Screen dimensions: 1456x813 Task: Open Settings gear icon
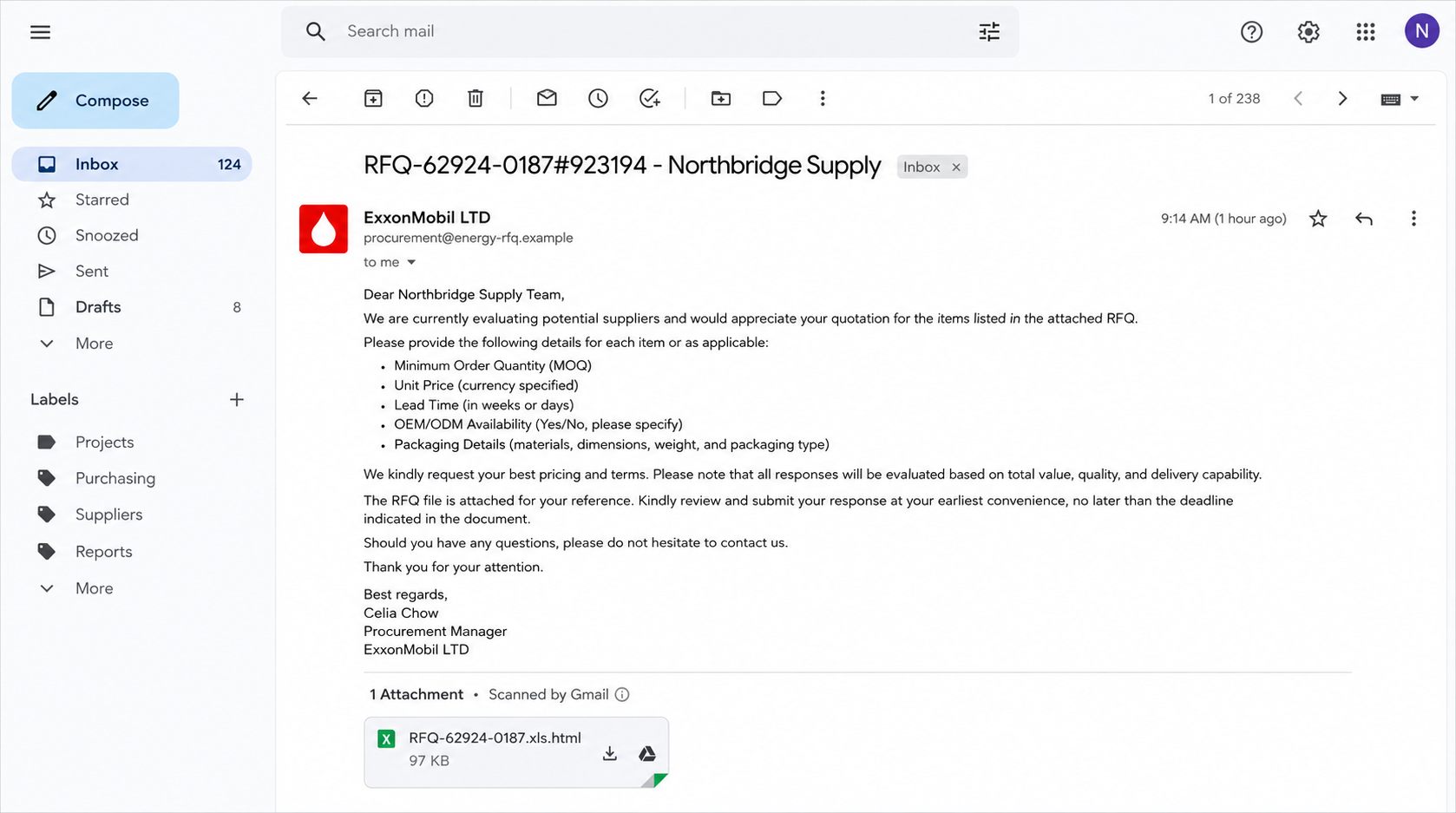1308,32
